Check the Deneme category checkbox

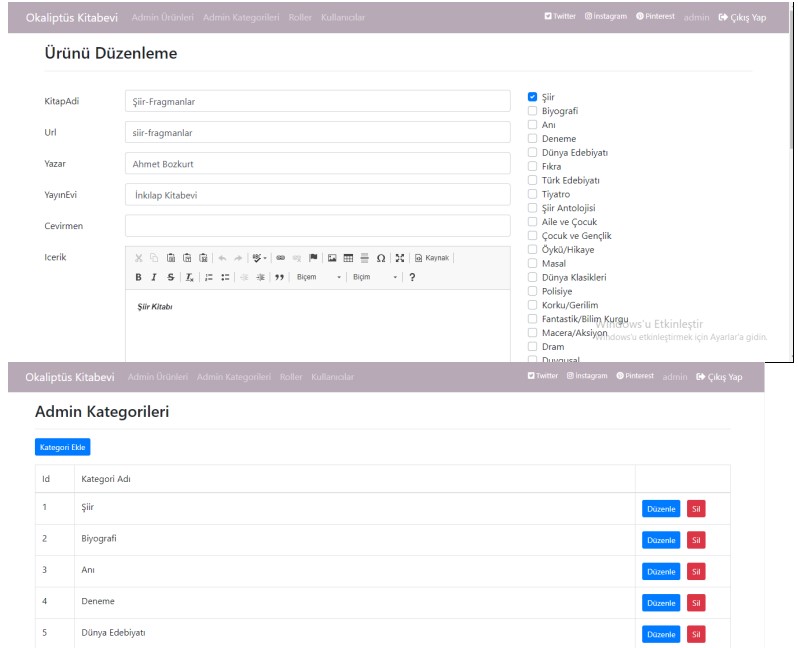pyautogui.click(x=532, y=138)
